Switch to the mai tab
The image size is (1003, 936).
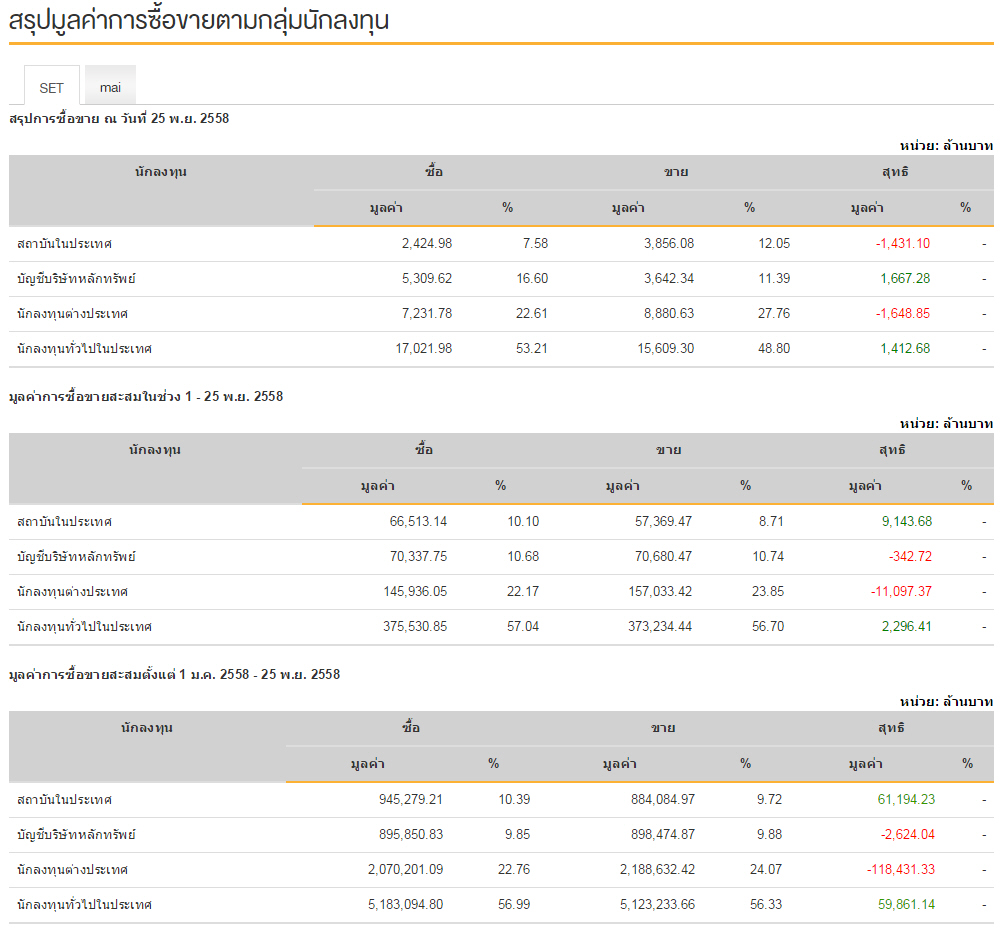(x=110, y=85)
